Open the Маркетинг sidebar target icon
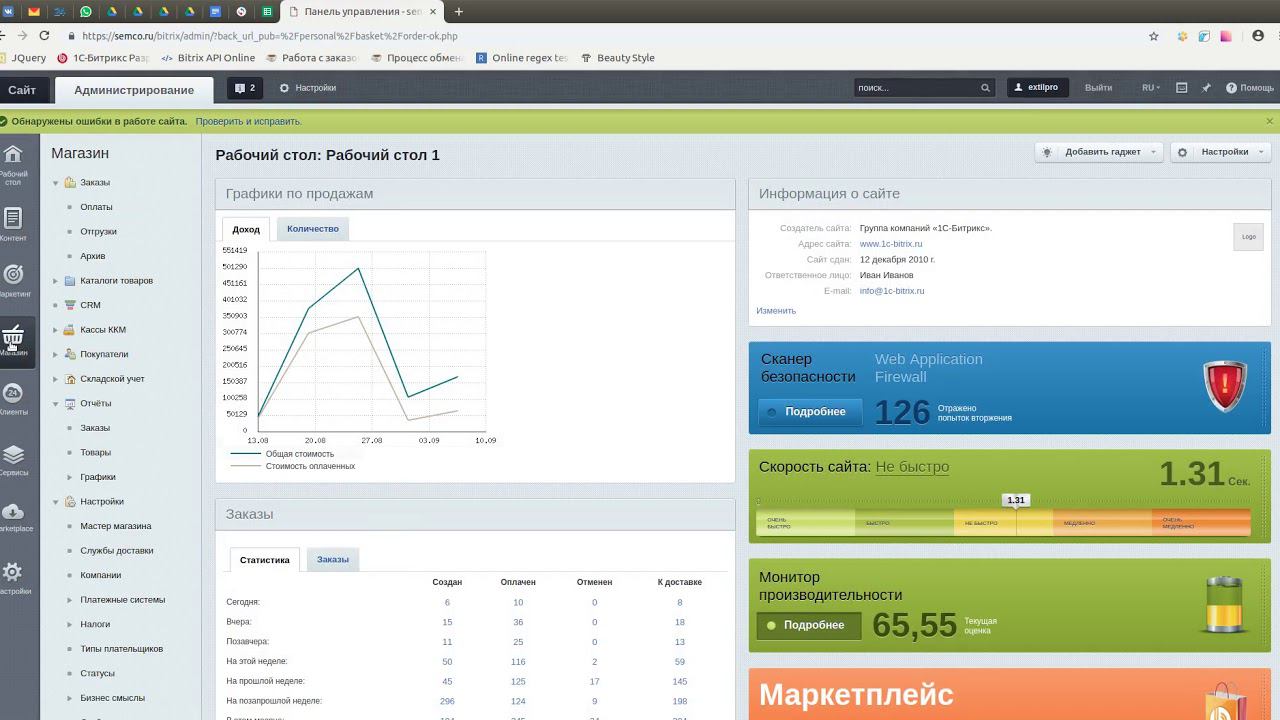Image resolution: width=1280 pixels, height=720 pixels. click(x=13, y=274)
